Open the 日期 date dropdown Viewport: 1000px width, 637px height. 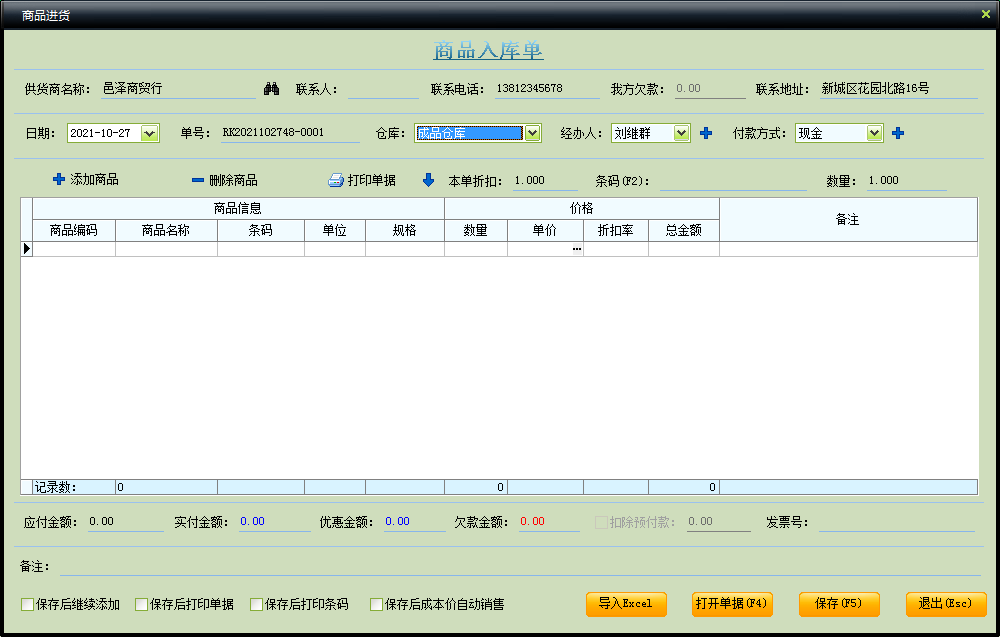[x=150, y=133]
